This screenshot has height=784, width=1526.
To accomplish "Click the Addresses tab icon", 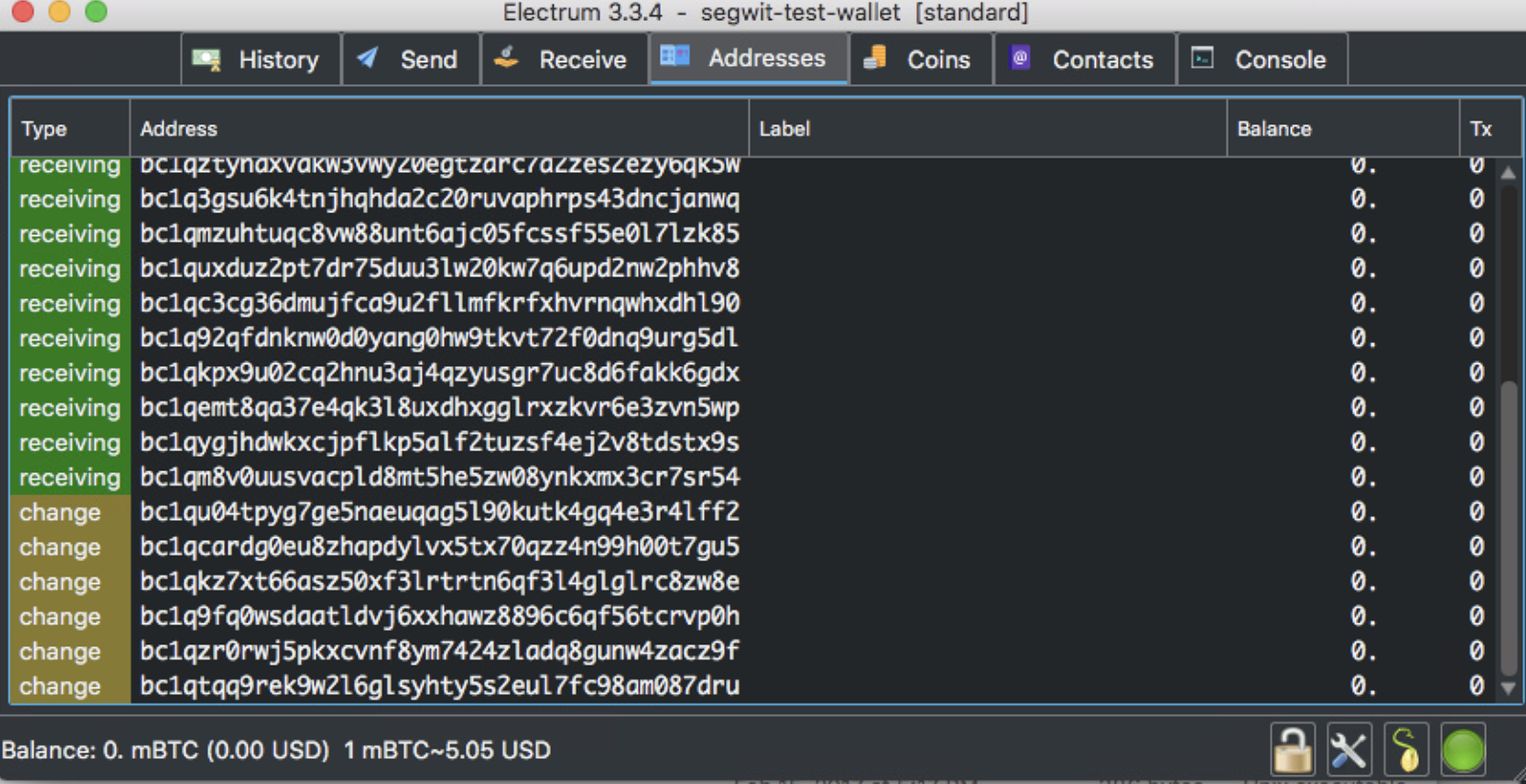I will 674,56.
